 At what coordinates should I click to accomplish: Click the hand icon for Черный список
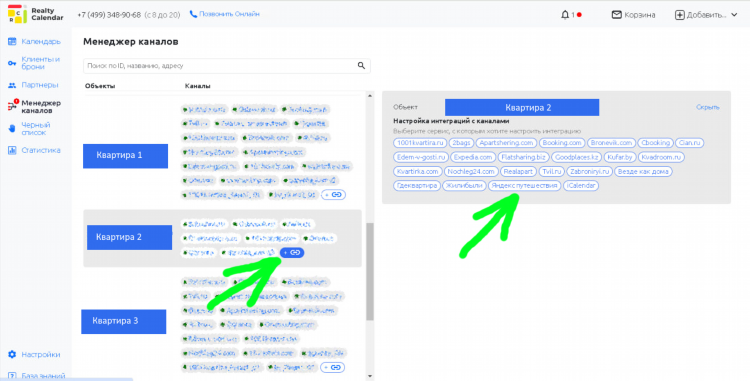[x=12, y=129]
